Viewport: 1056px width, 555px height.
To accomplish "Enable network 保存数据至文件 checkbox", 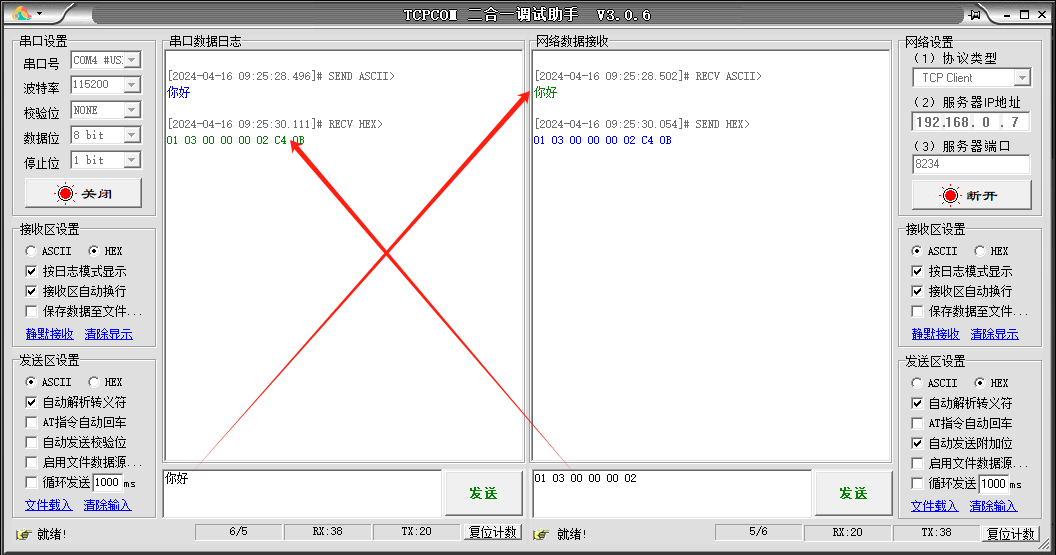I will coord(917,311).
